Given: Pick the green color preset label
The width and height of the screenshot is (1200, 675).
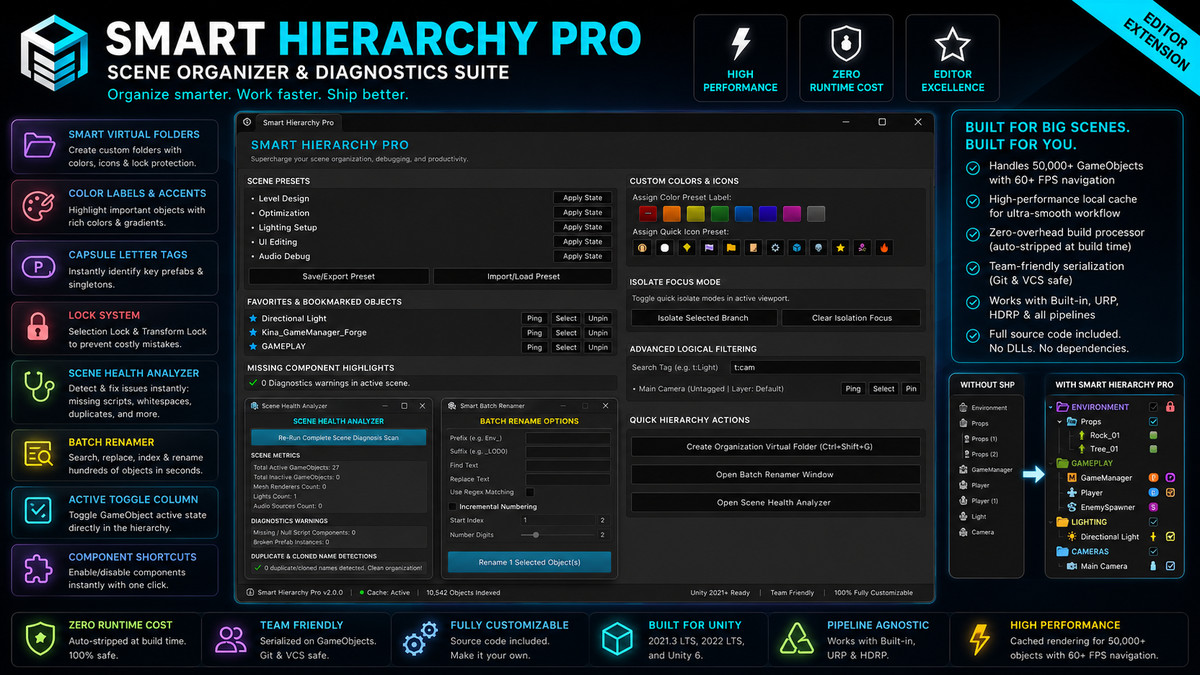Looking at the screenshot, I should pyautogui.click(x=720, y=214).
